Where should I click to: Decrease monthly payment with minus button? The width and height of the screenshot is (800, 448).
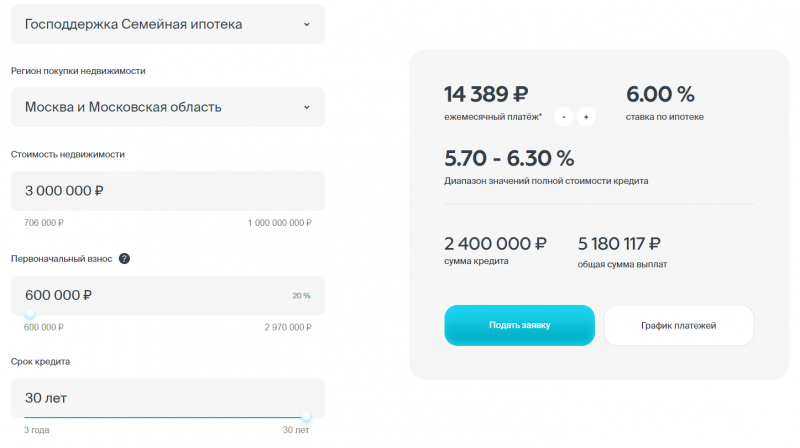click(564, 117)
